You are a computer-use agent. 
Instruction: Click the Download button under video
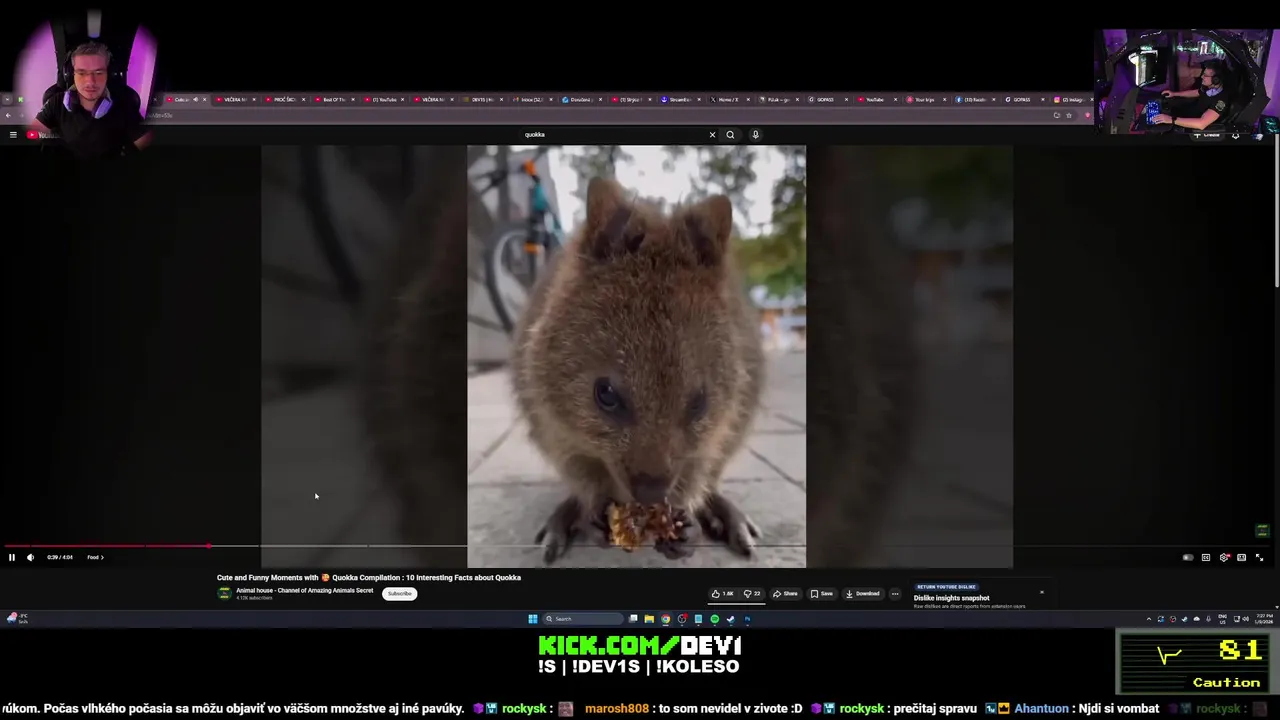coord(863,594)
